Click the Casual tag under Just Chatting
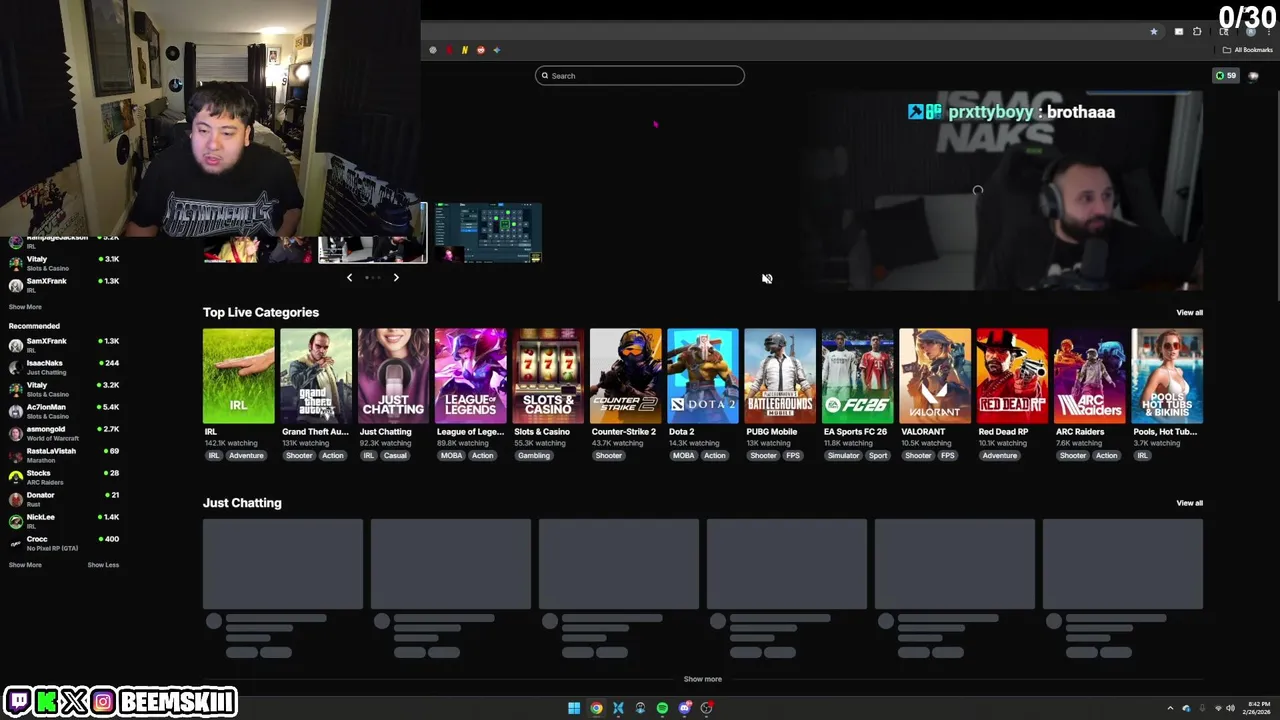This screenshot has height=720, width=1280. pyautogui.click(x=395, y=456)
